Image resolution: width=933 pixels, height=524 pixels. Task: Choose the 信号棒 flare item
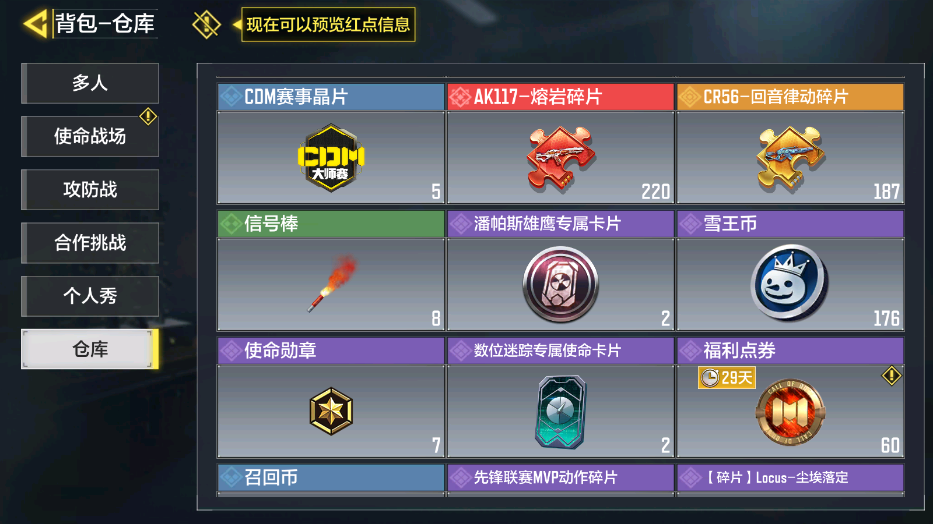tap(331, 283)
